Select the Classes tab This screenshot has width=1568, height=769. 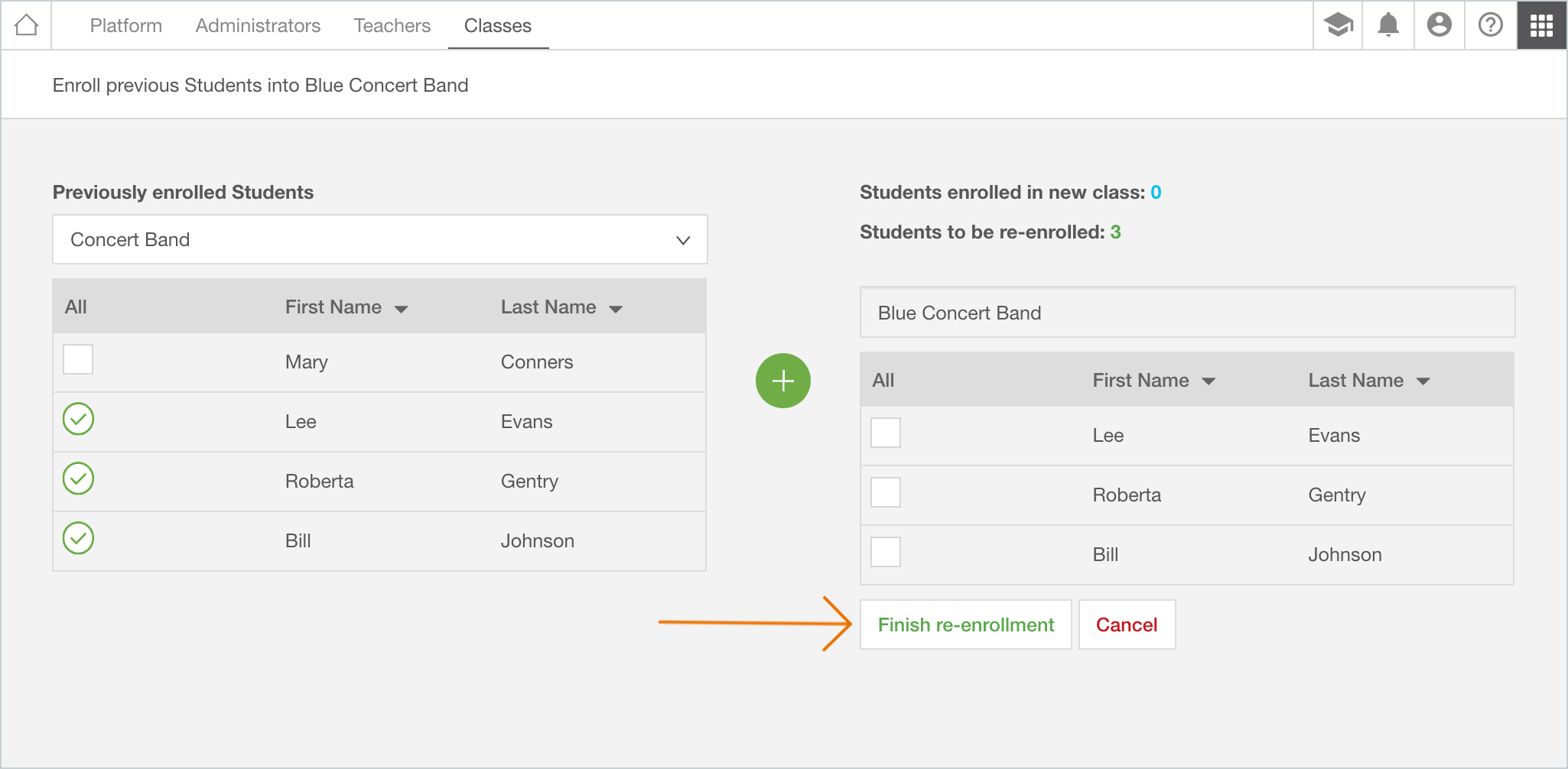[498, 25]
